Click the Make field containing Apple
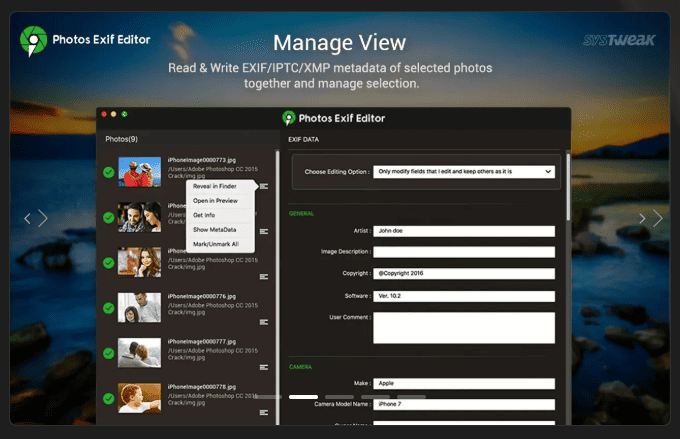 (464, 383)
